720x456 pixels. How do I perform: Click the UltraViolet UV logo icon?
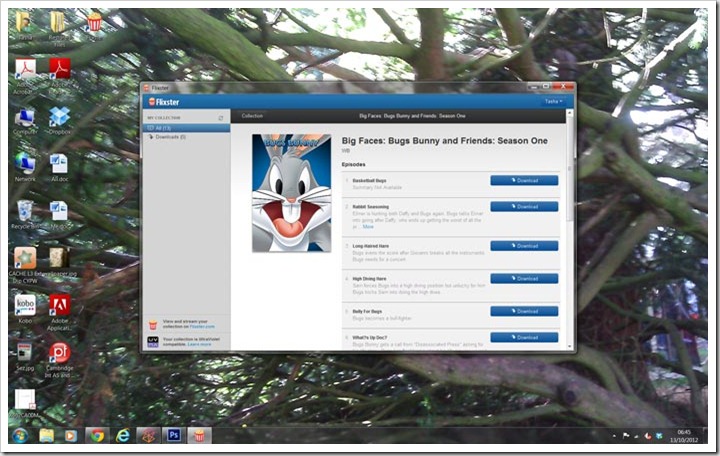coord(153,342)
